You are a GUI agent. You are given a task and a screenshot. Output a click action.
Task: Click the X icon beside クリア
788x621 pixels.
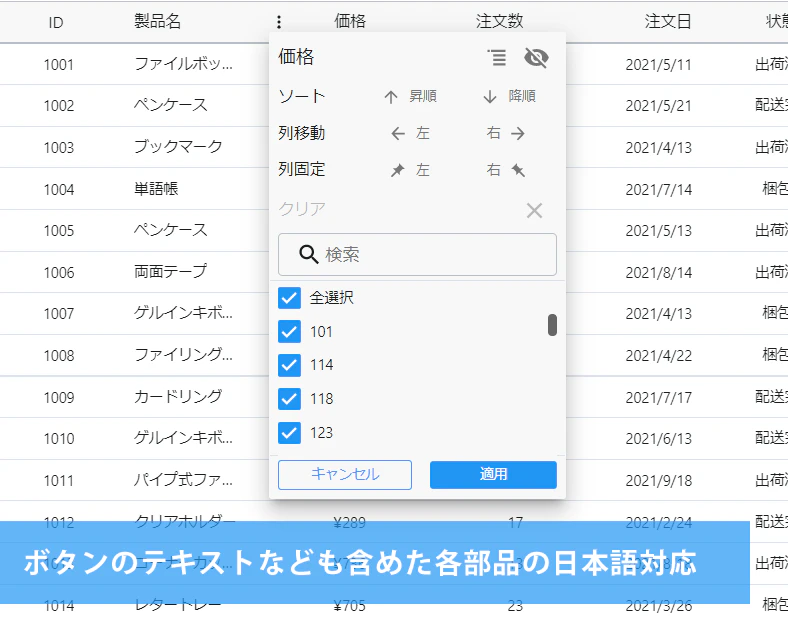(534, 211)
